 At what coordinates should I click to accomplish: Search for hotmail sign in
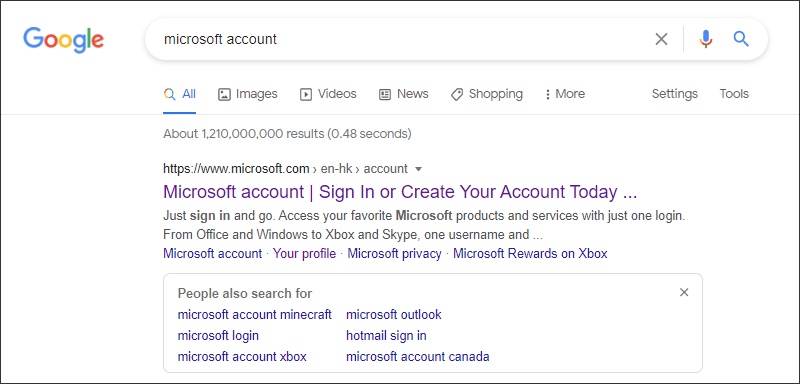click(x=386, y=336)
